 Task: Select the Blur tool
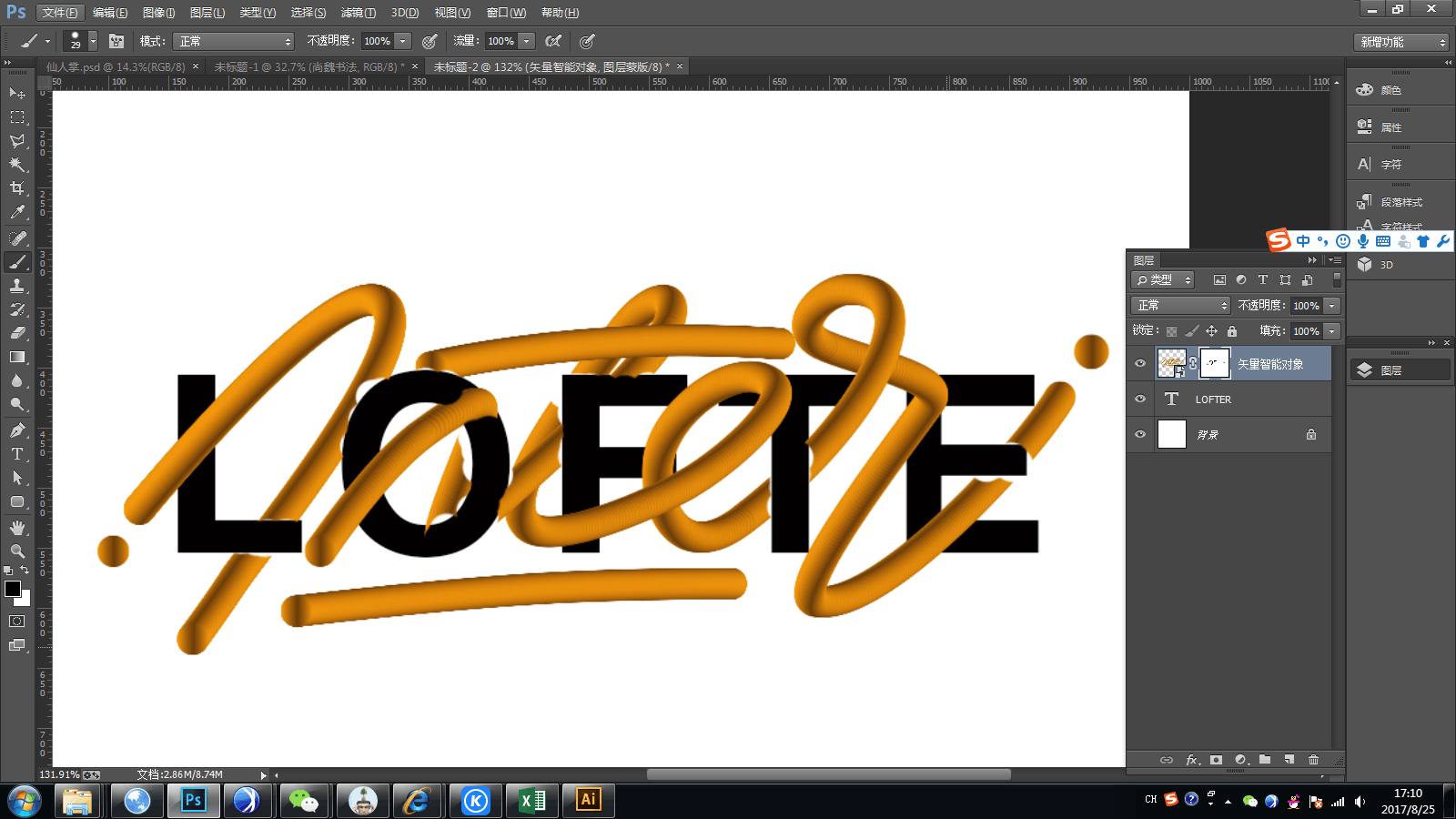pos(17,380)
